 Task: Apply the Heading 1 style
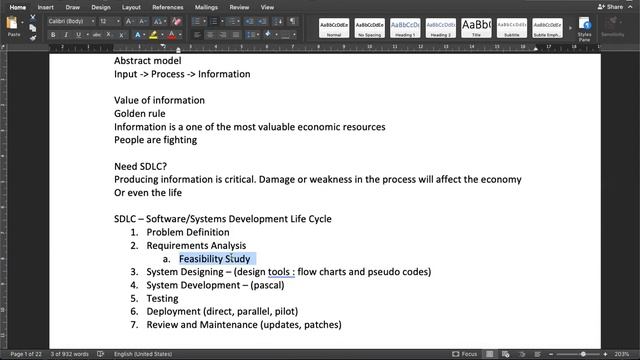tap(405, 28)
